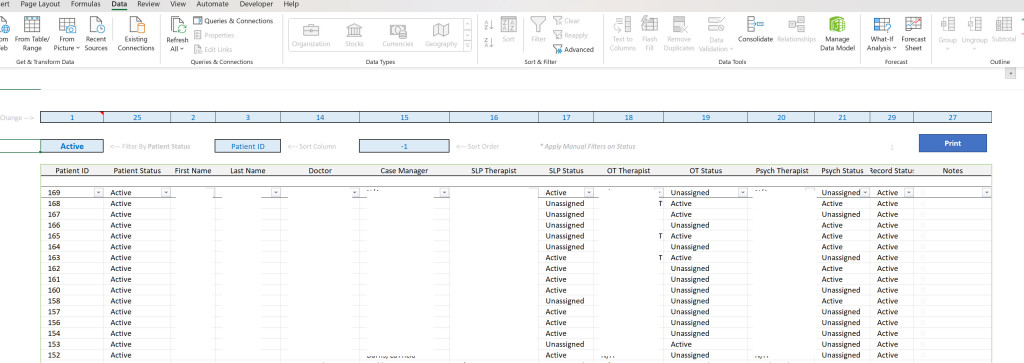Screen dimensions: 1024x363
Task: Switch to Review tab
Action: 148,4
